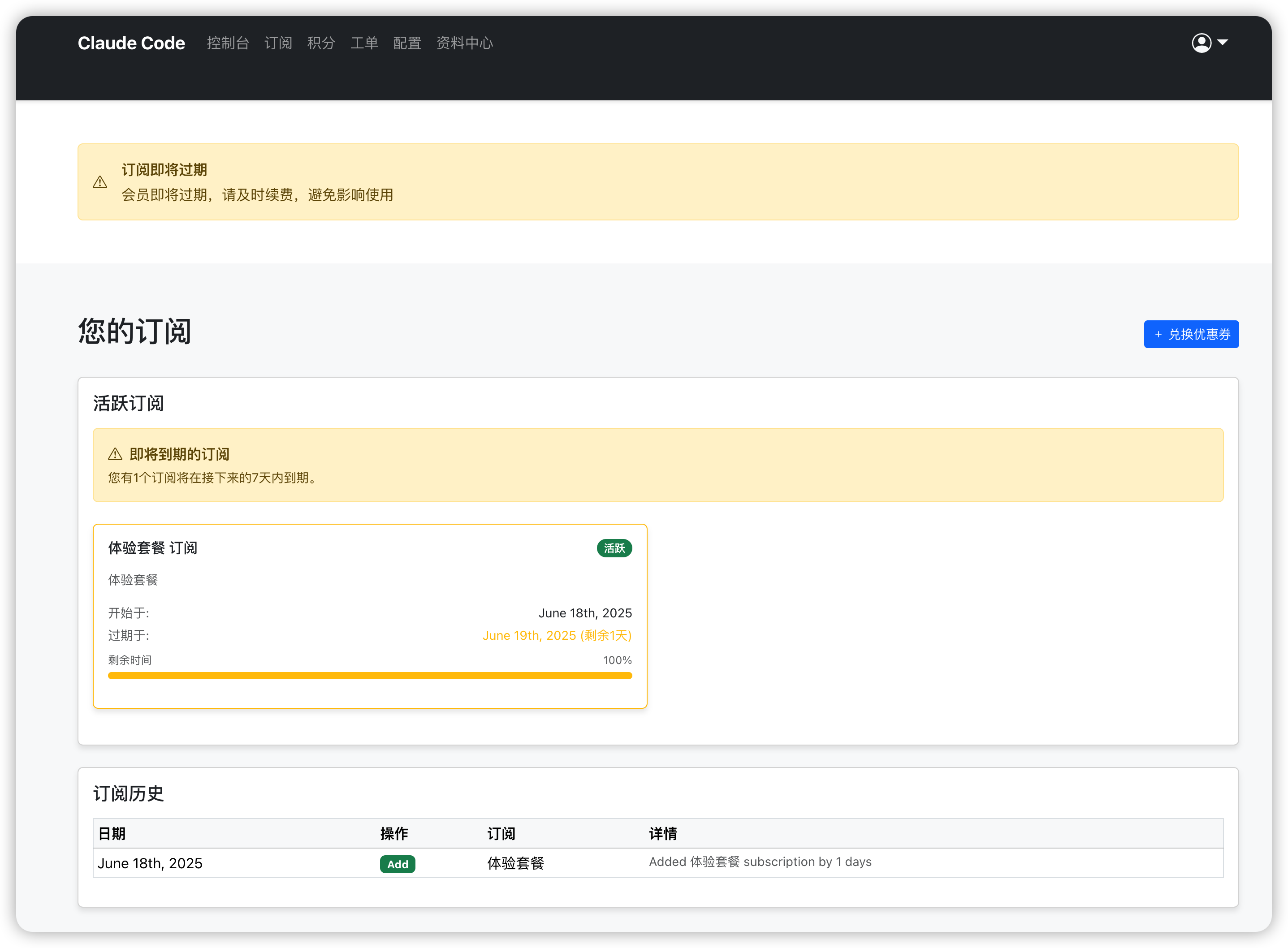Open the 积分 page
This screenshot has height=948, width=1288.
pyautogui.click(x=321, y=43)
